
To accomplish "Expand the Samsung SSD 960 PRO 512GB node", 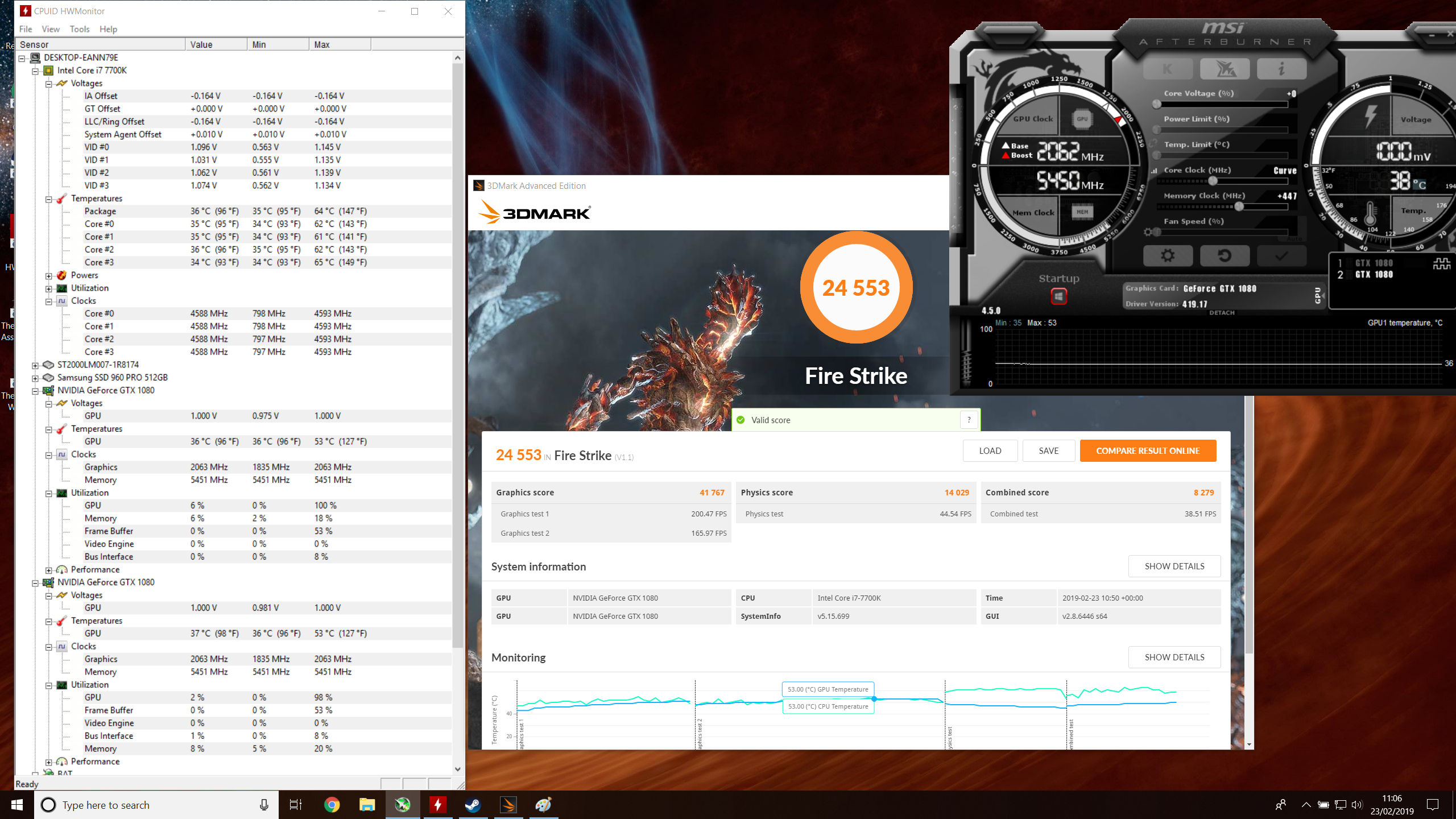I will (35, 378).
